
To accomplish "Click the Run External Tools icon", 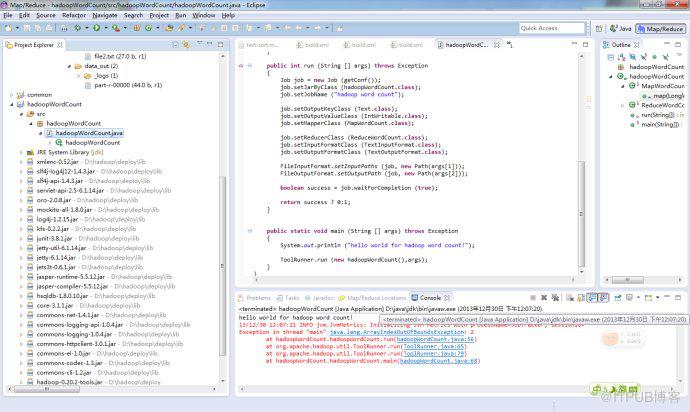I will click(x=116, y=28).
